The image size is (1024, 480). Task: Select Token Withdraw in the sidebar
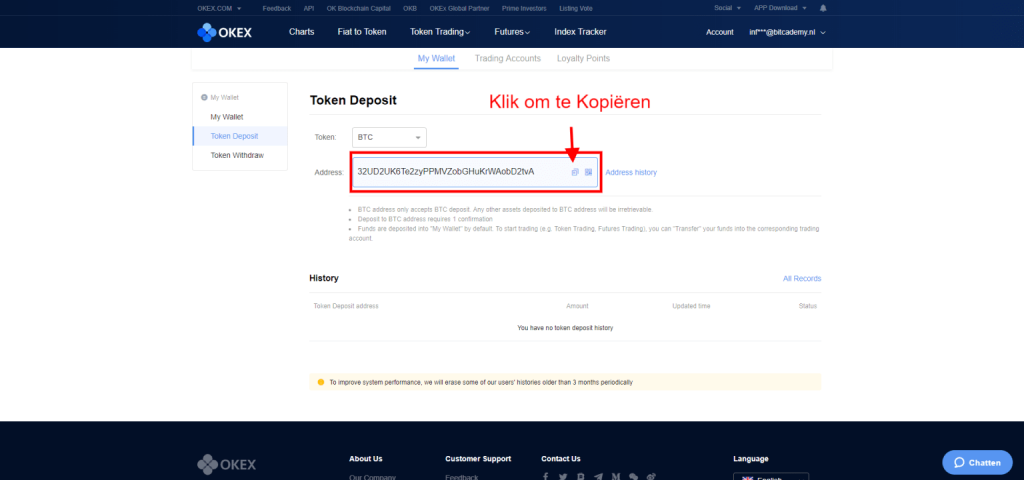(237, 155)
